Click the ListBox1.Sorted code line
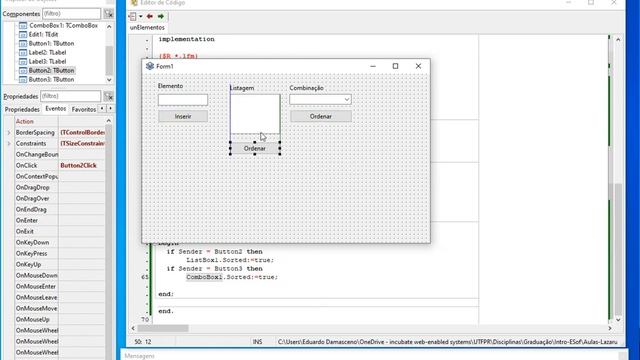 pos(230,260)
